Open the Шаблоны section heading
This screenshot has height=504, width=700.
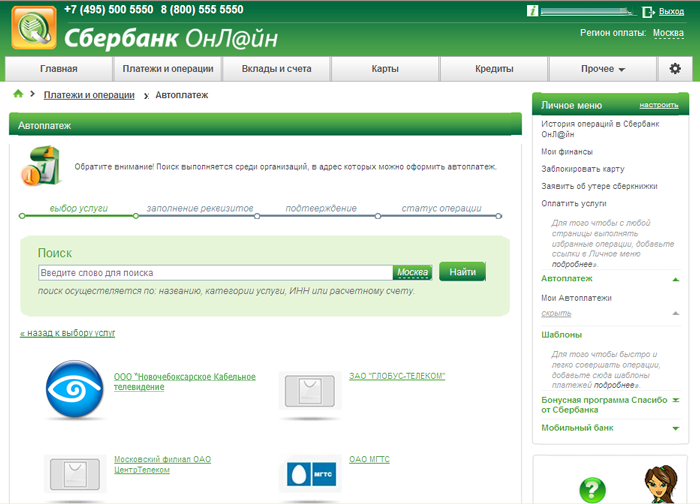[x=561, y=335]
